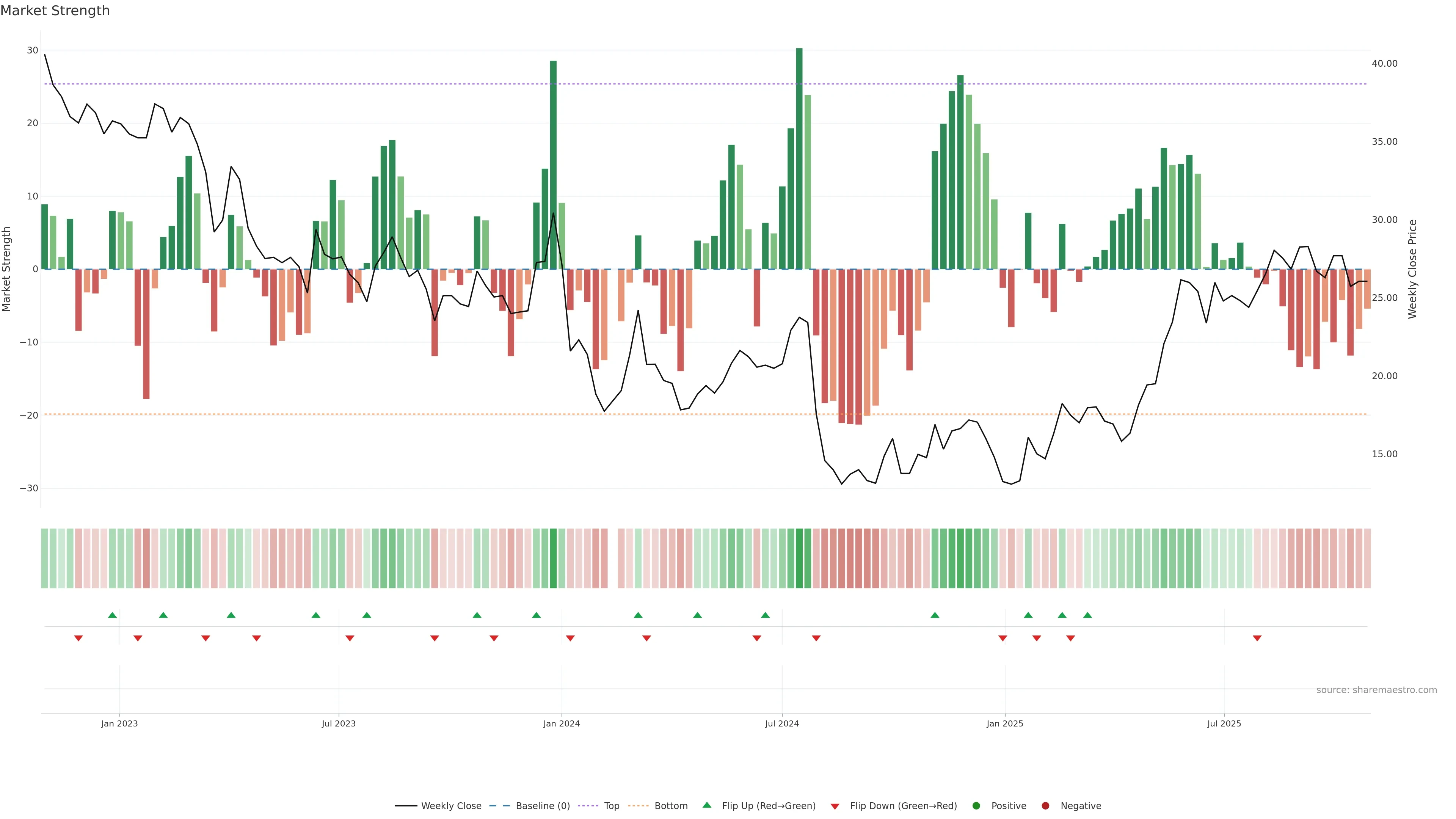
Task: Click the last red flip-down marker after Jul 2025
Action: (x=1257, y=638)
